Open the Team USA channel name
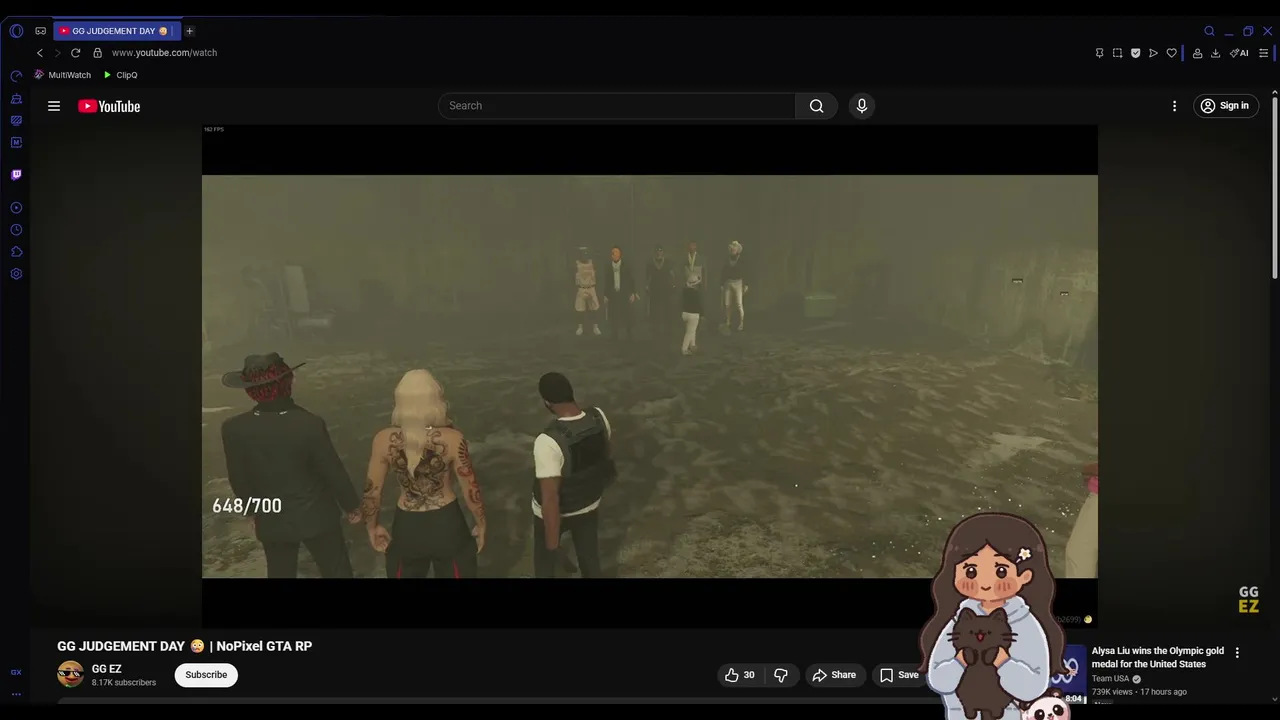 pos(1110,679)
